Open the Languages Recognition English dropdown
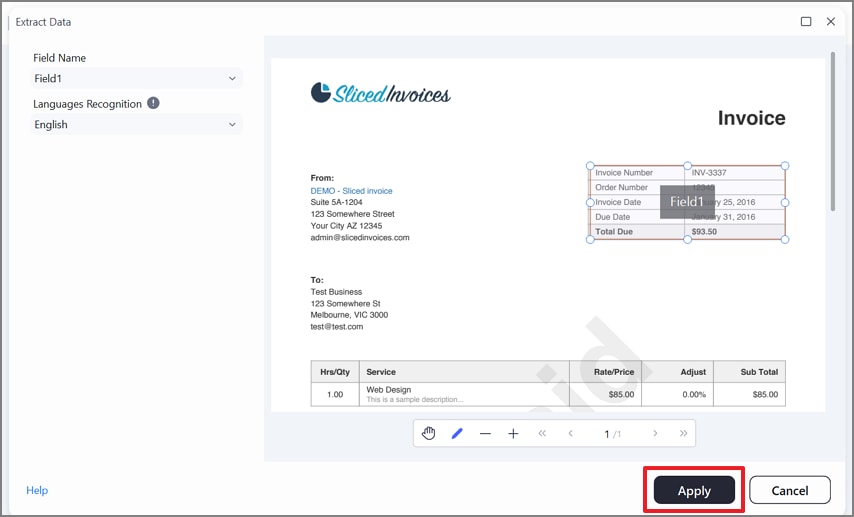This screenshot has width=854, height=517. pos(136,125)
